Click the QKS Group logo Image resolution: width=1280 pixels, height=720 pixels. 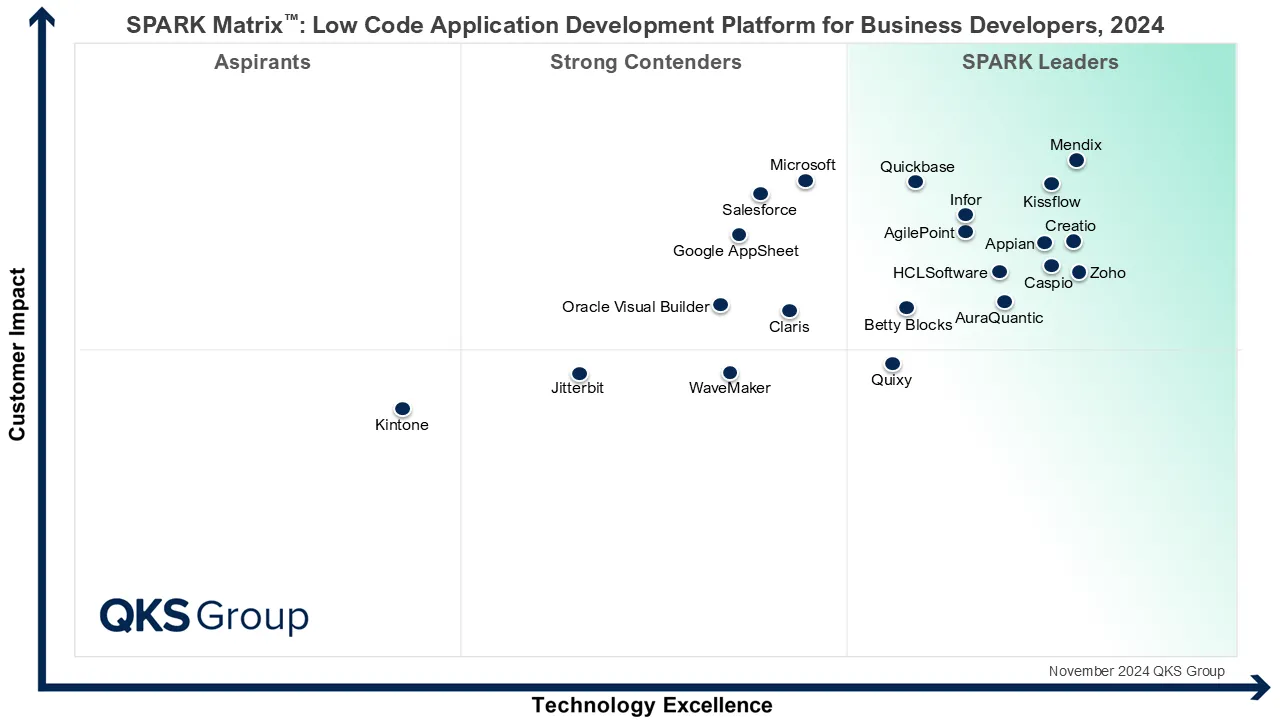[204, 616]
